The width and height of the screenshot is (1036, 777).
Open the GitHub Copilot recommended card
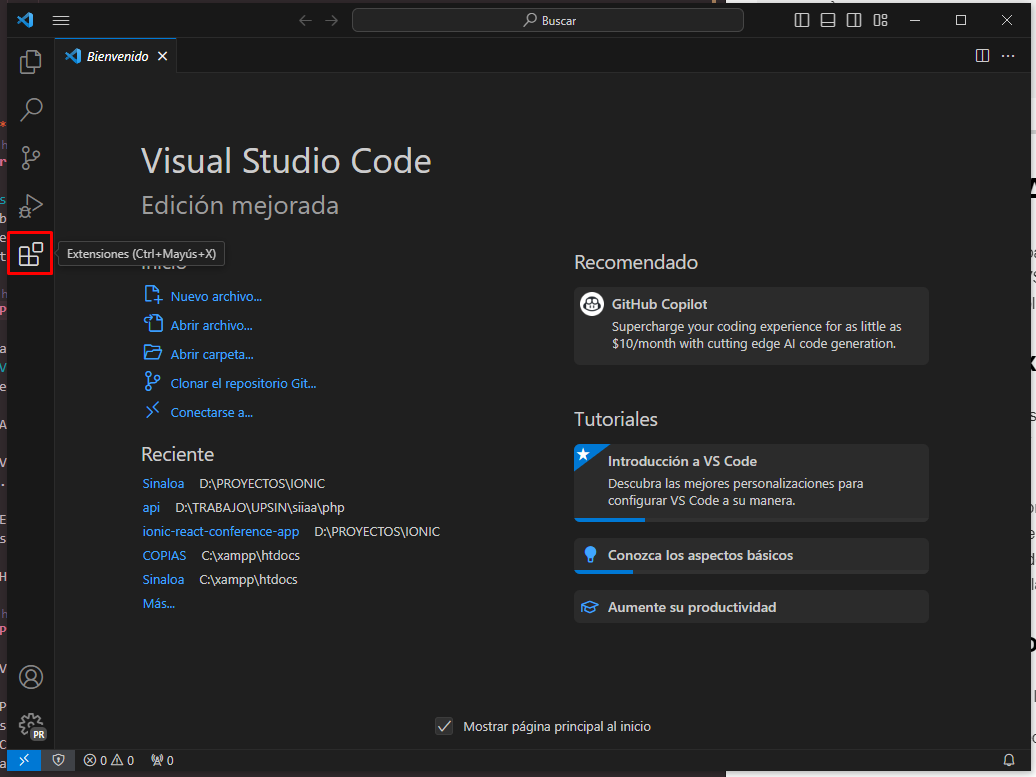(751, 326)
